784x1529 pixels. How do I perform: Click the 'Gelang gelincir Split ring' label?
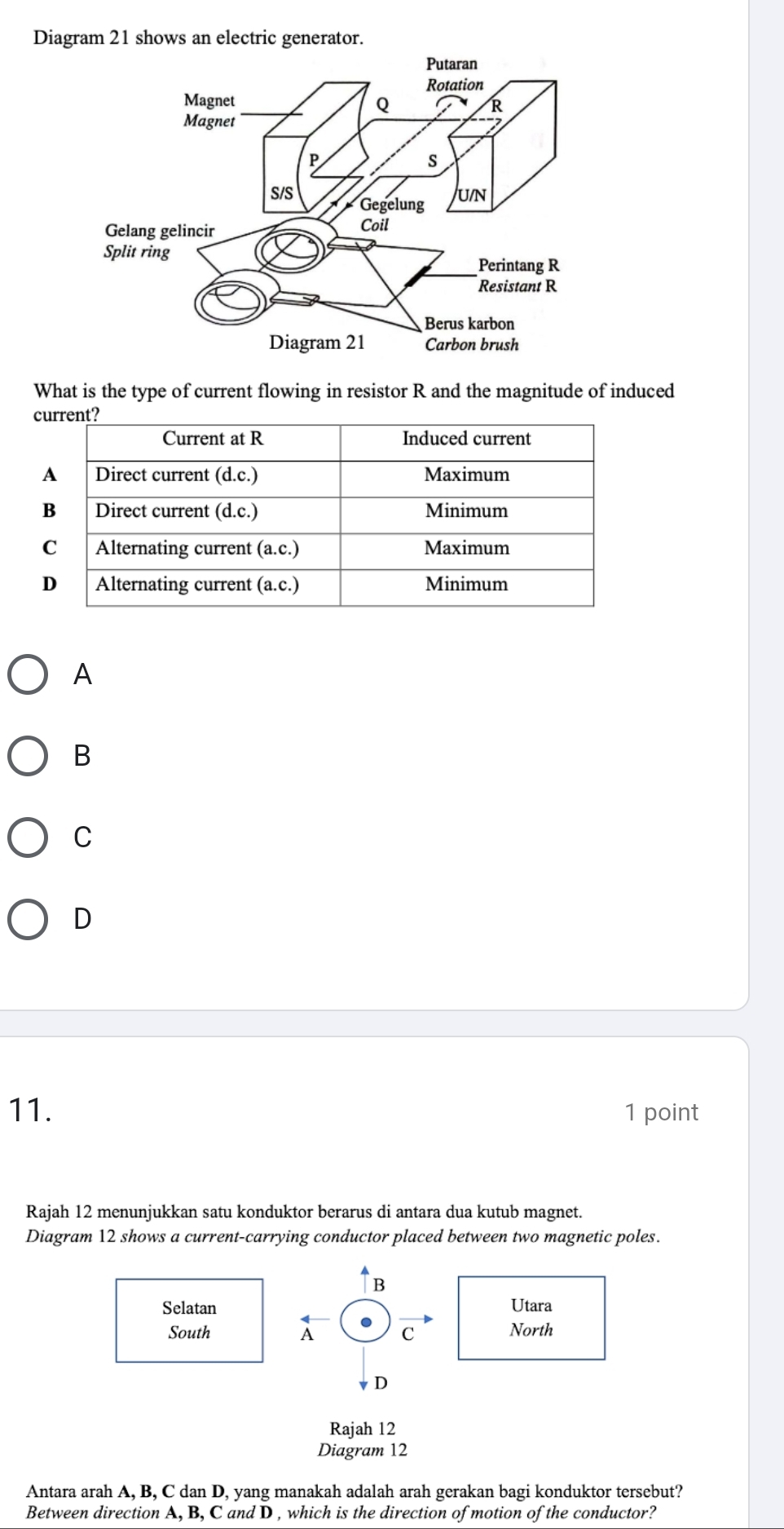(x=159, y=241)
